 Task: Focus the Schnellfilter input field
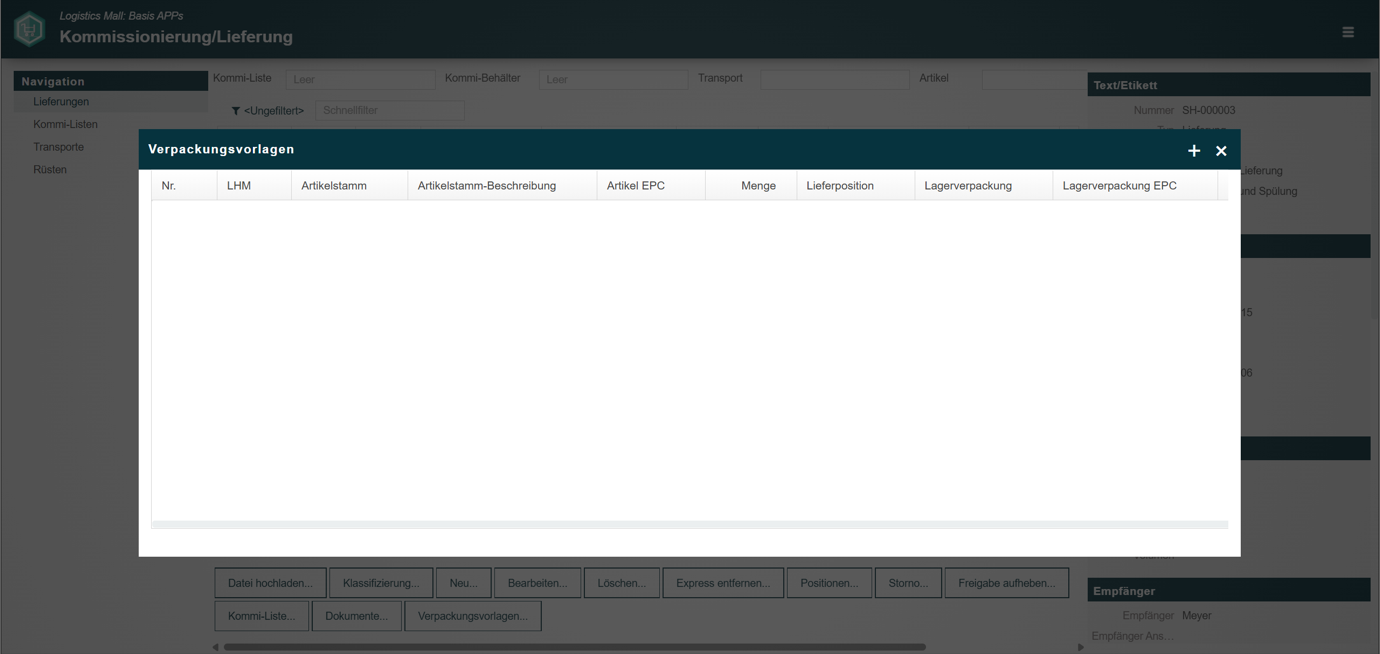[390, 111]
